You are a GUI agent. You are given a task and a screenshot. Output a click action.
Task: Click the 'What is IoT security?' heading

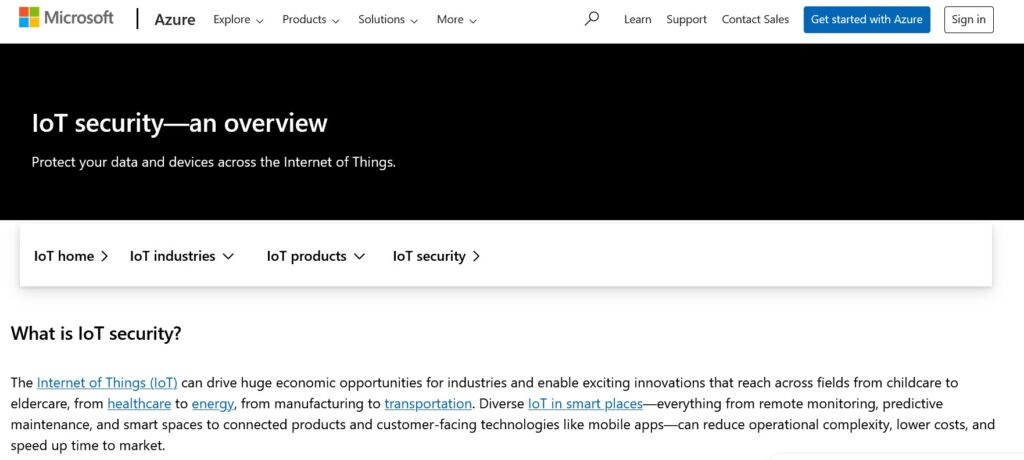tap(96, 334)
